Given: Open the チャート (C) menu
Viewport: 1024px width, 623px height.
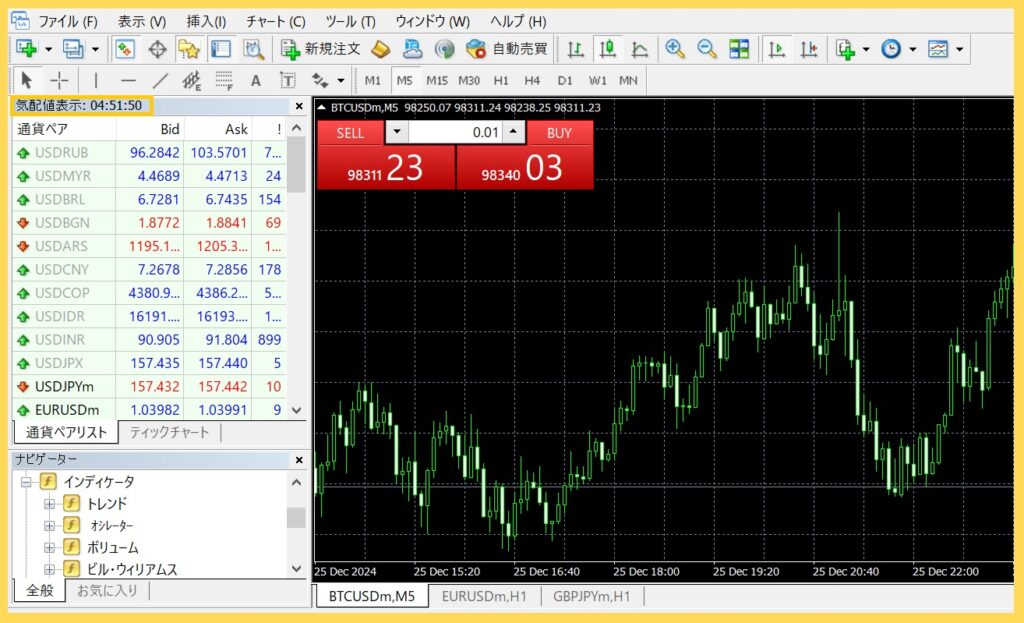Looking at the screenshot, I should coord(275,21).
